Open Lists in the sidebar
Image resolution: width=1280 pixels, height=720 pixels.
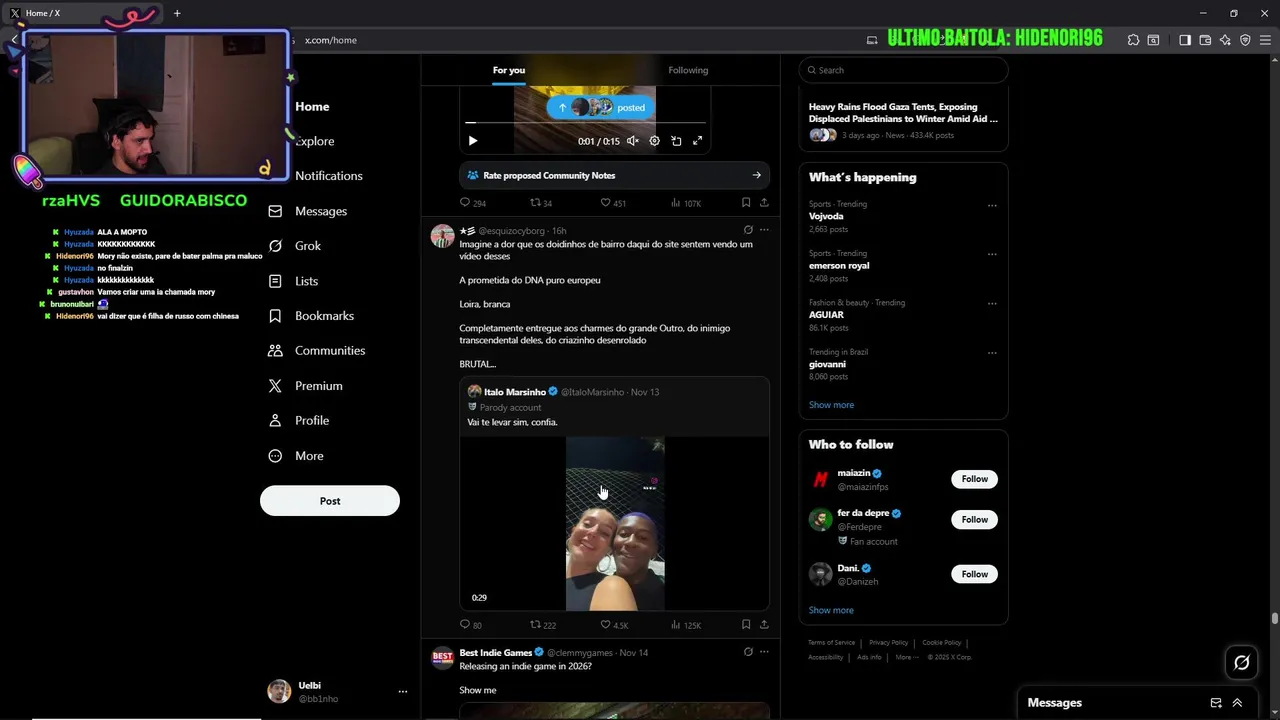tap(294, 281)
